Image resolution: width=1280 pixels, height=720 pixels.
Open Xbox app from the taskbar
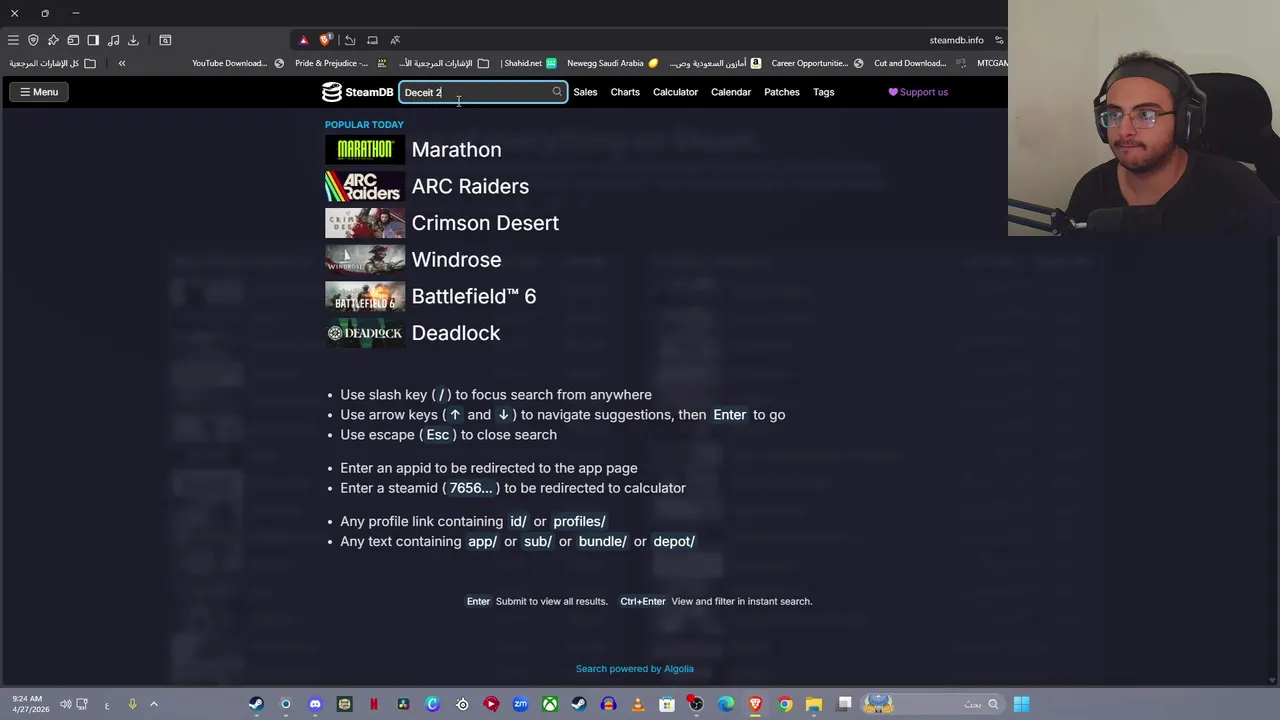point(550,704)
